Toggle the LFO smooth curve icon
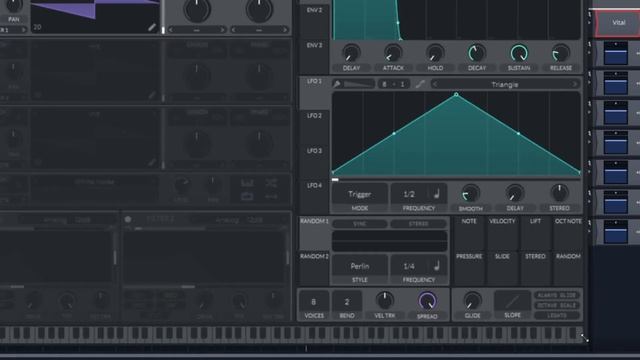The image size is (640, 360). click(x=420, y=84)
